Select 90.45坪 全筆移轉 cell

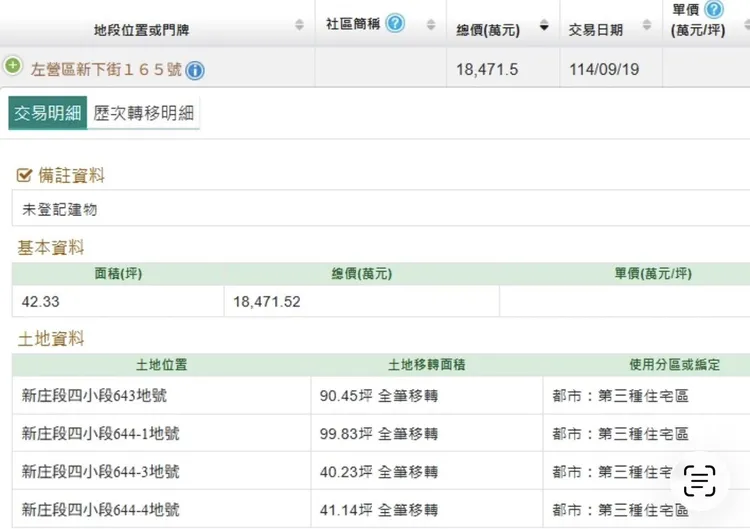pos(427,396)
